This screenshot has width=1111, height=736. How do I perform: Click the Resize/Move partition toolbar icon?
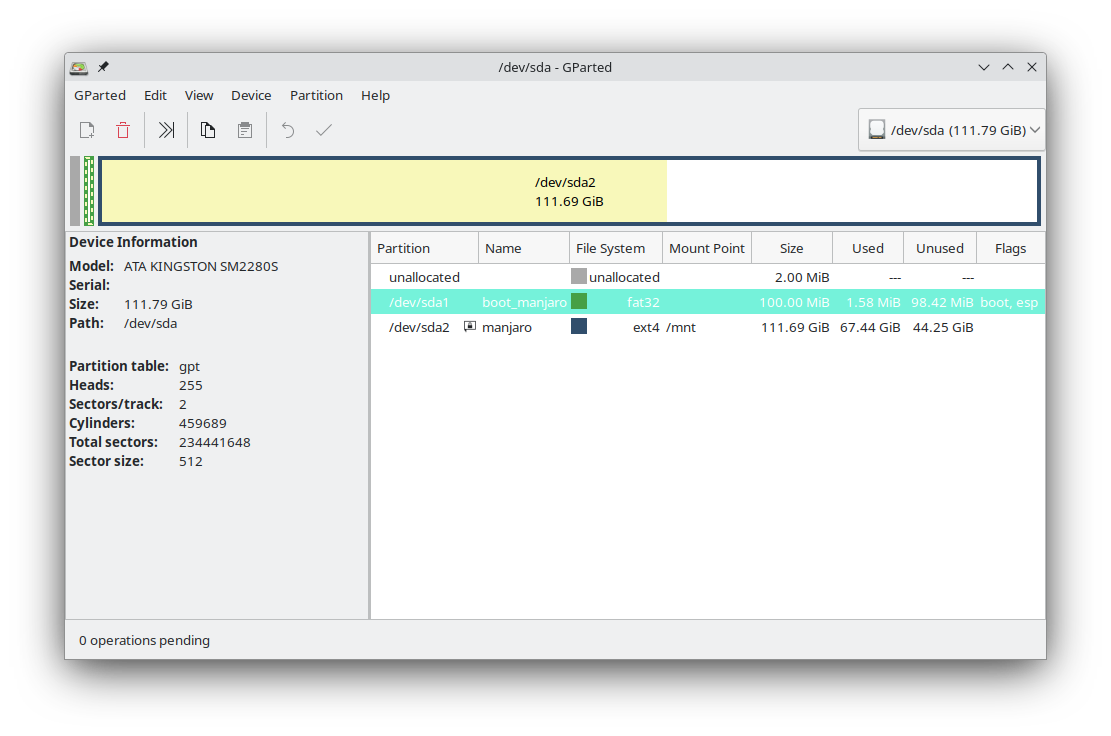tap(167, 130)
